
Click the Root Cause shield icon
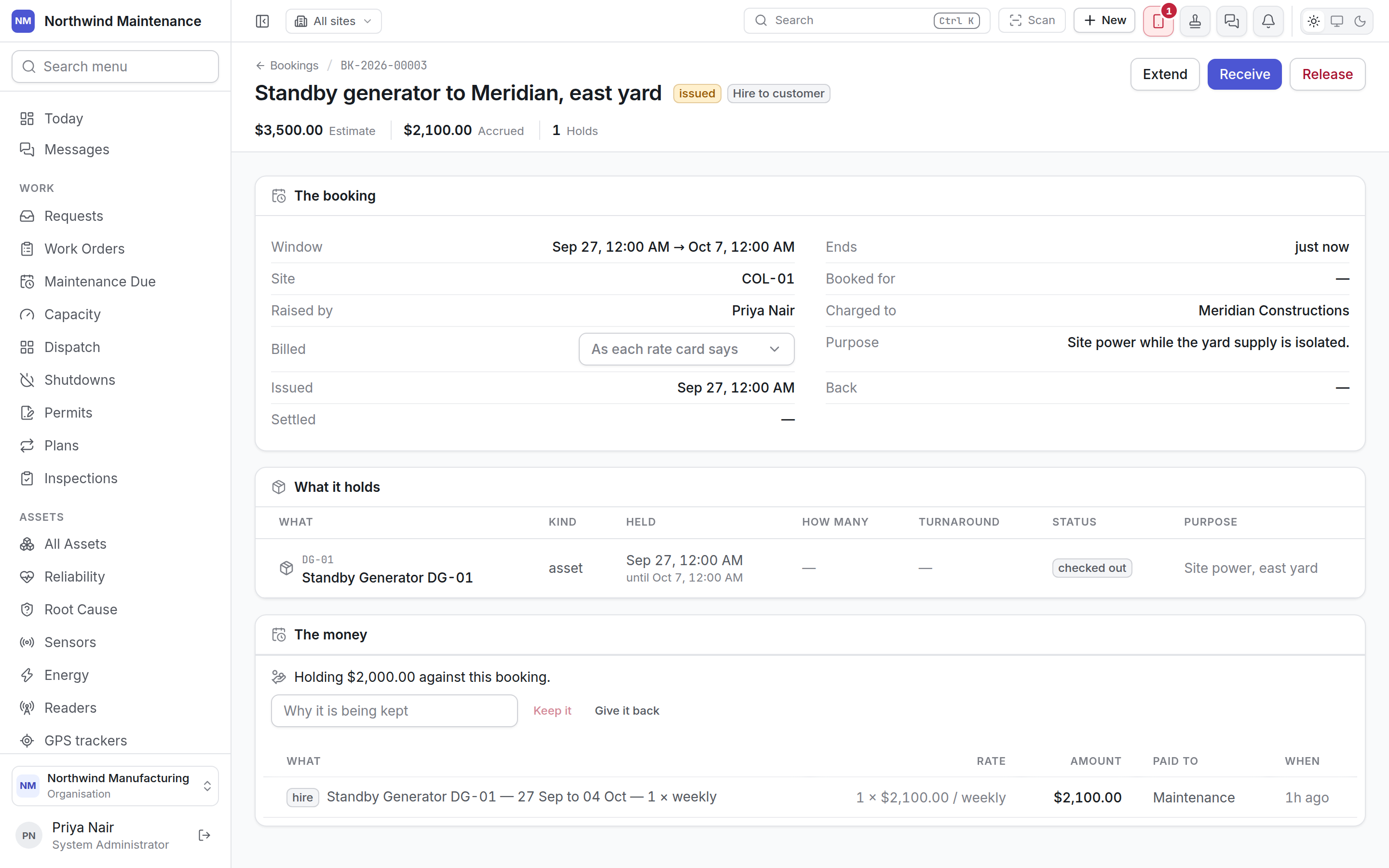pos(27,609)
